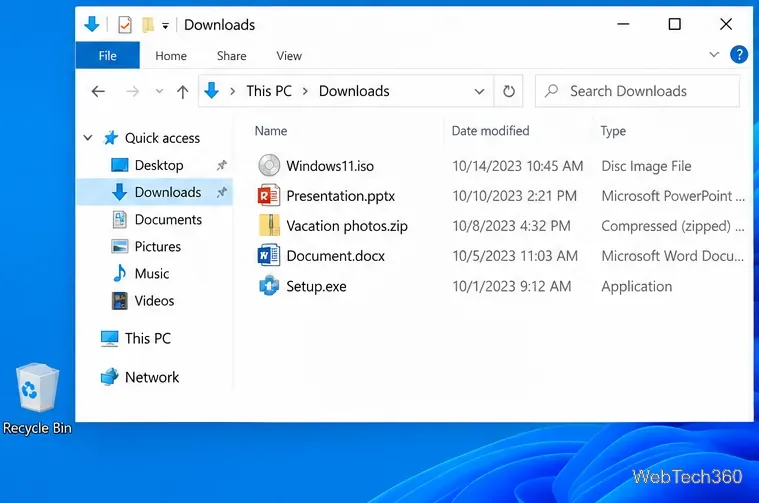Select This PC in navigation pane
The height and width of the screenshot is (503, 759).
click(148, 338)
